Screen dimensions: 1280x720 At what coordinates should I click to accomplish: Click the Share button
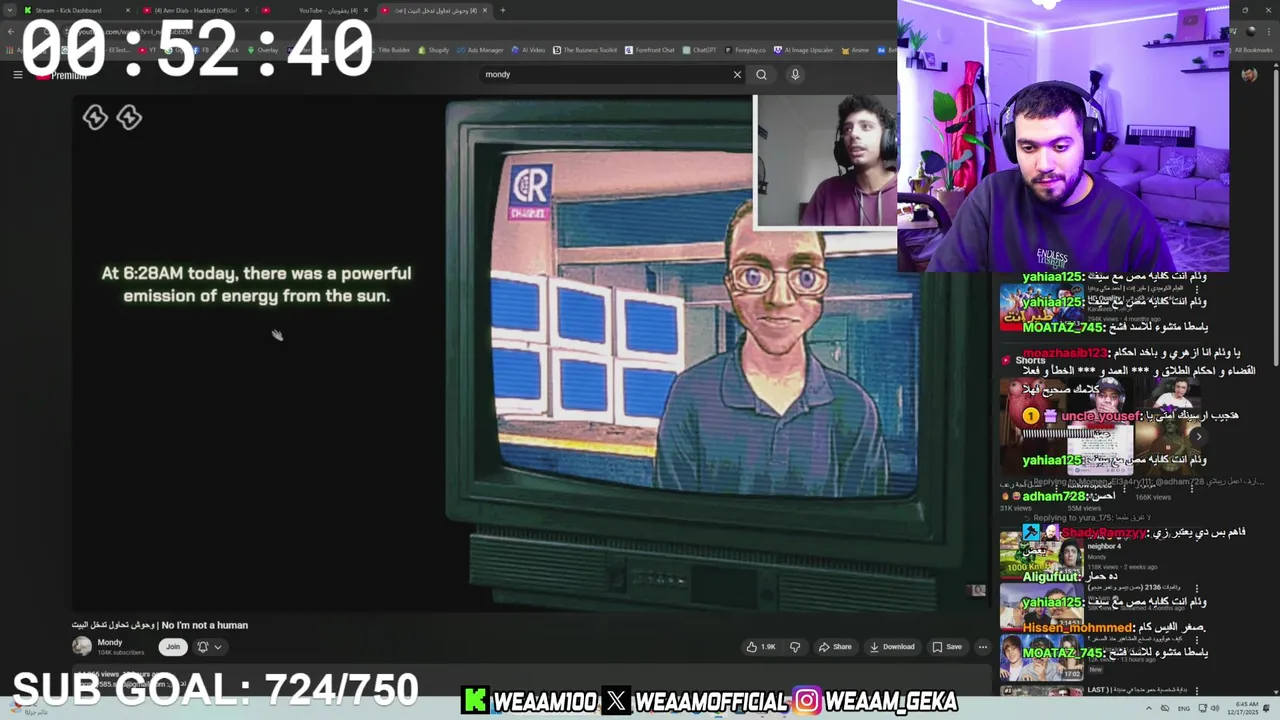click(x=835, y=647)
